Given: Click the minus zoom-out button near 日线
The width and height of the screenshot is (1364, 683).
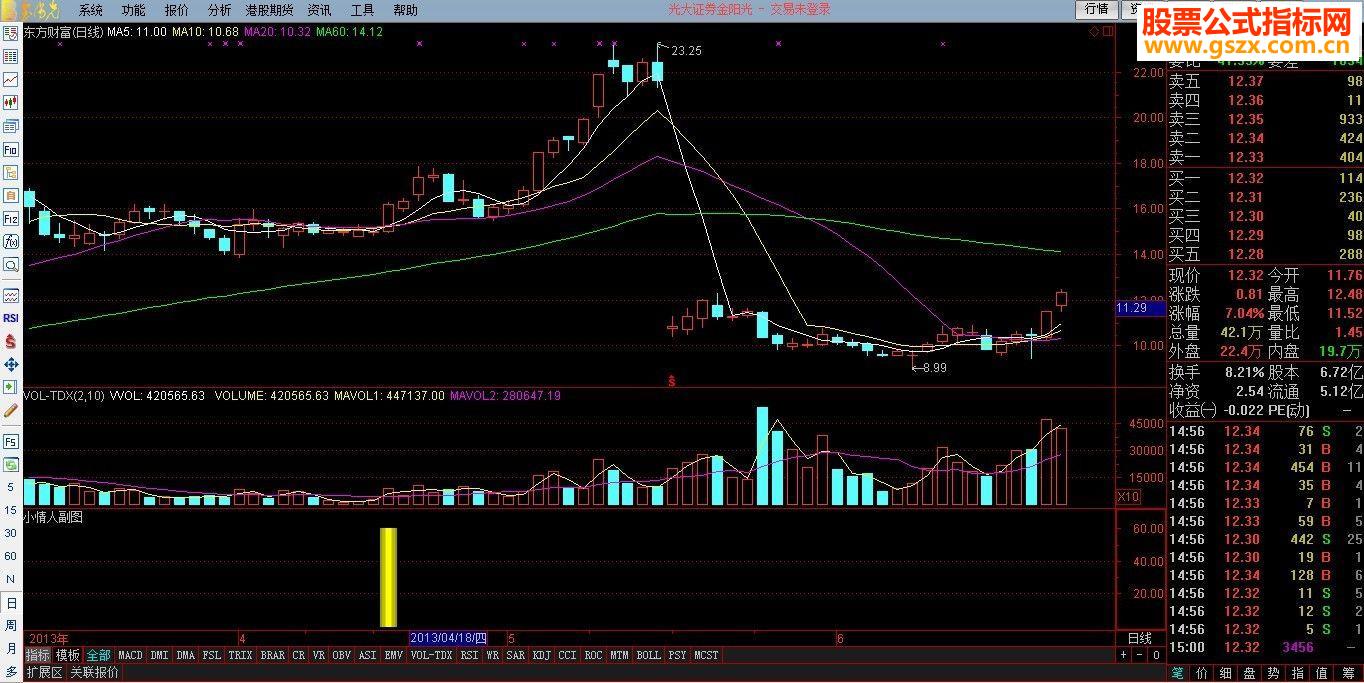Looking at the screenshot, I should pos(1139,655).
